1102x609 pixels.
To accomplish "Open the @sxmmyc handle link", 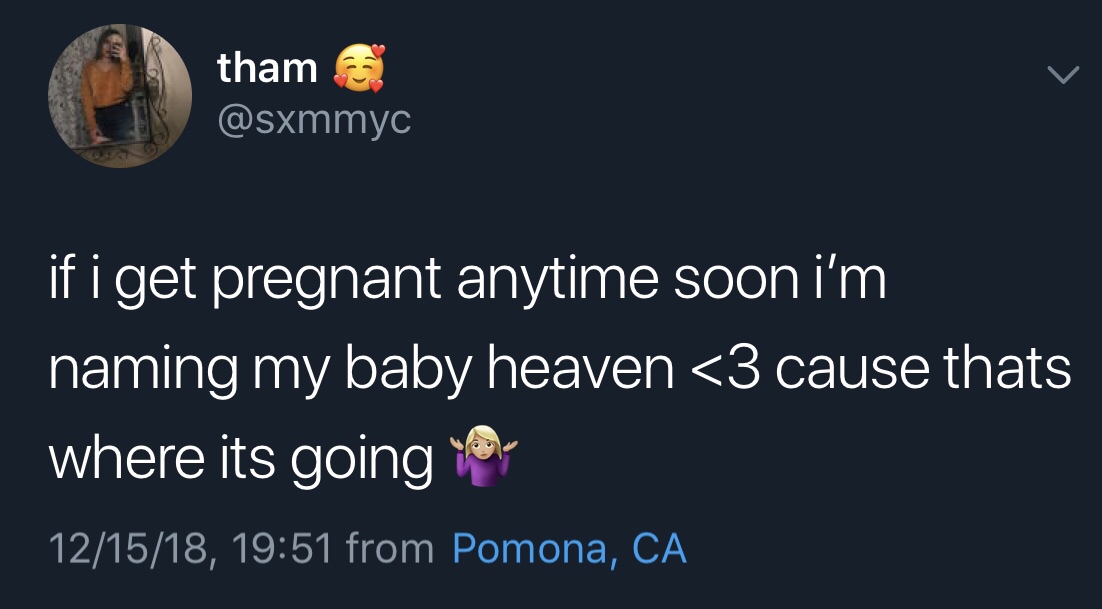I will pyautogui.click(x=314, y=121).
